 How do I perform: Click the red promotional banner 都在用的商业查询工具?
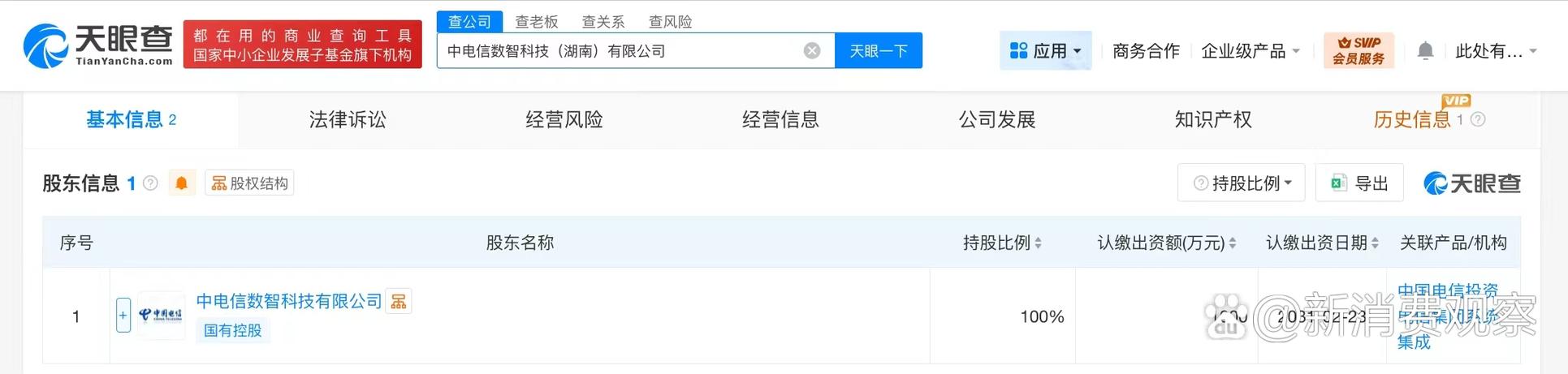(303, 45)
